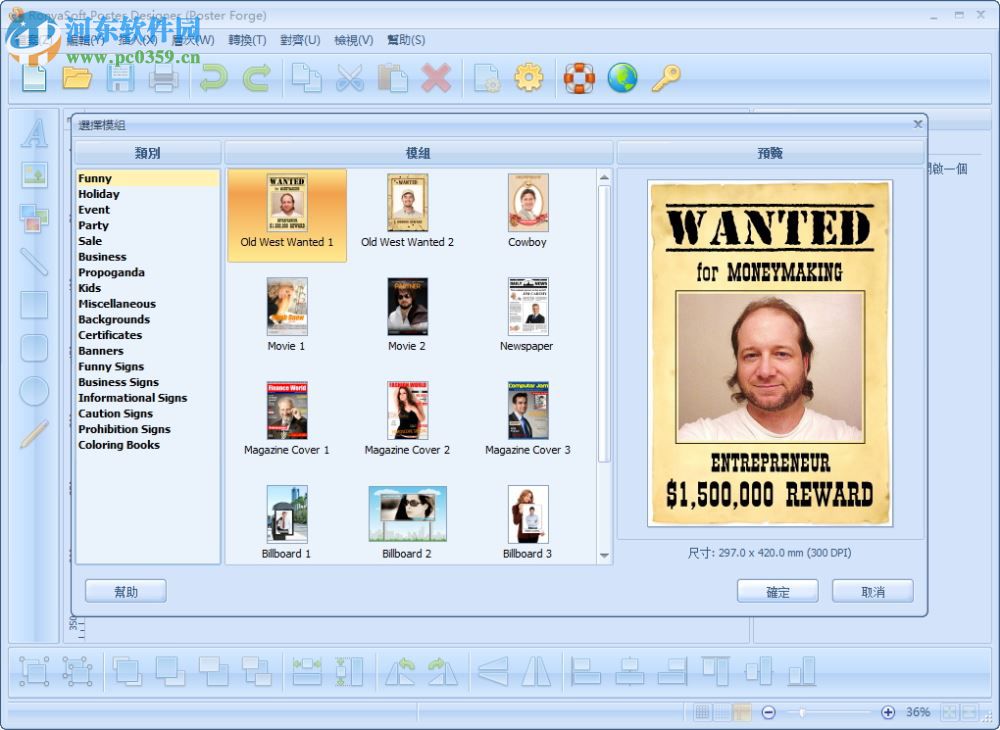
Task: Choose the Movie 1 template
Action: coord(286,315)
